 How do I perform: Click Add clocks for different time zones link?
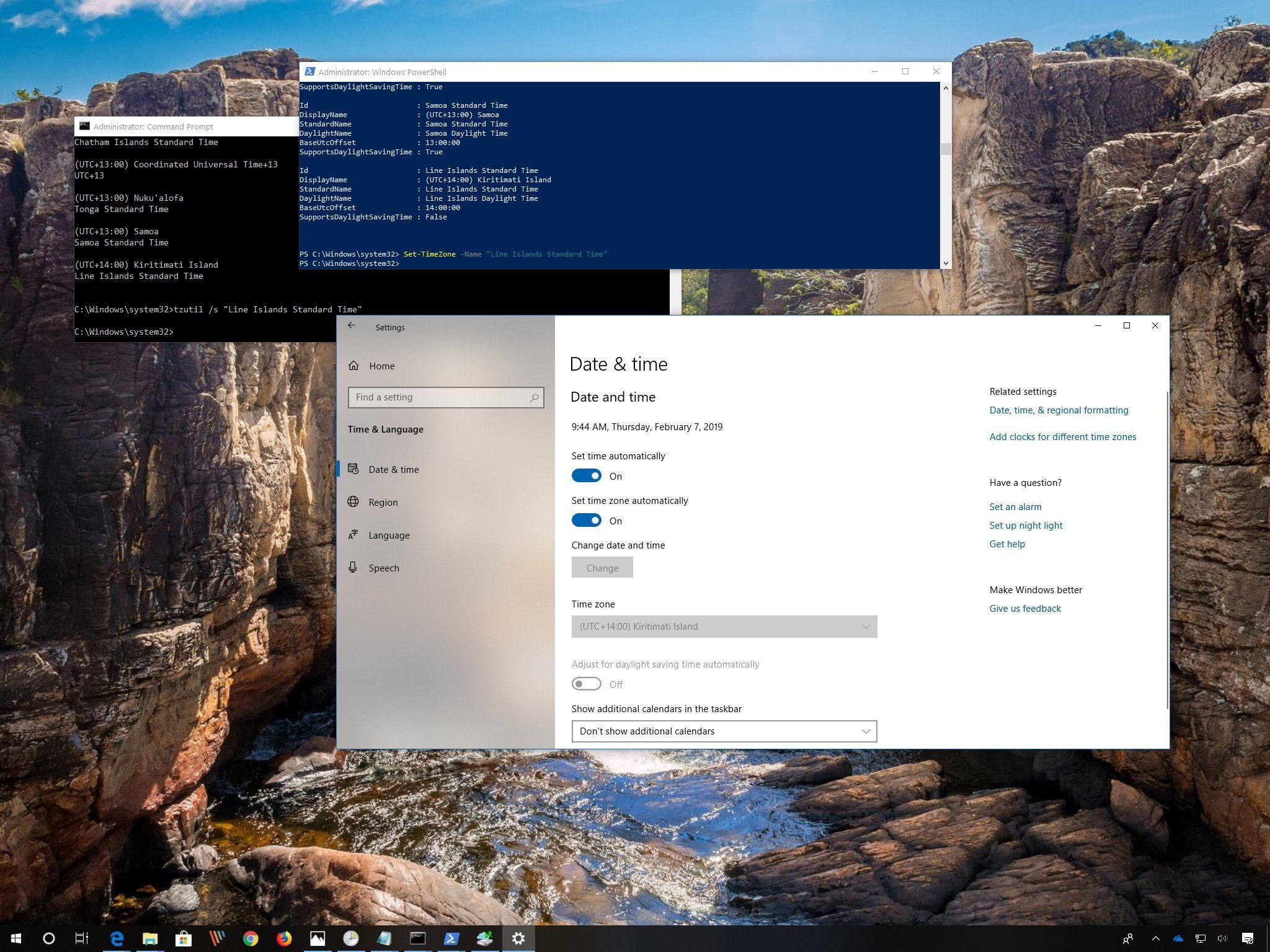(x=1063, y=435)
